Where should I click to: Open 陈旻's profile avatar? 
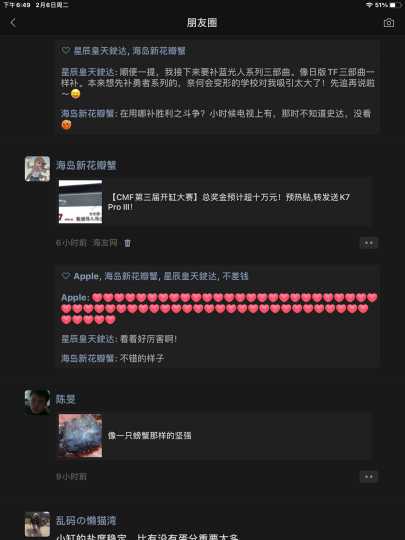pos(37,402)
